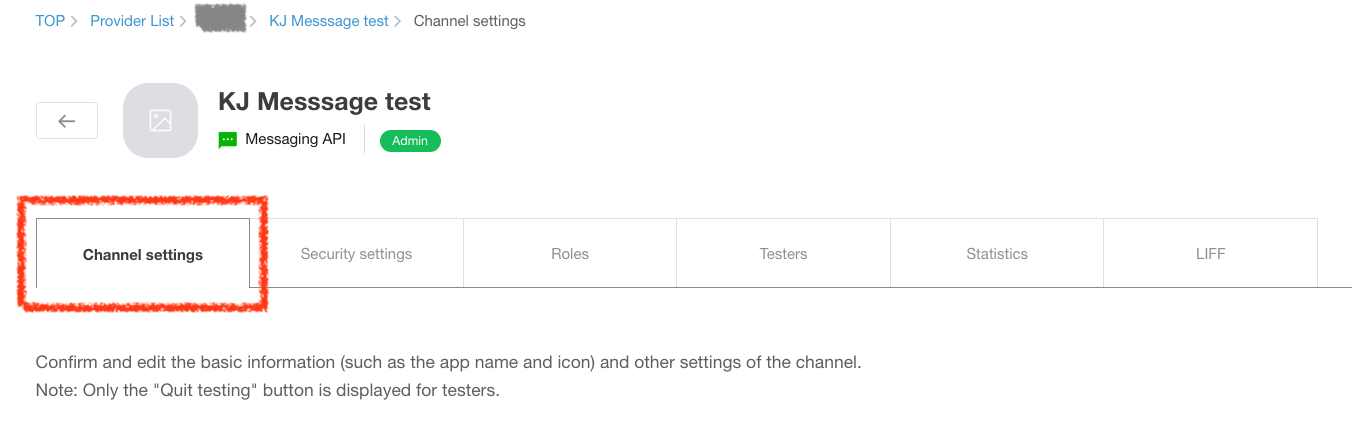Click the Messaging API label text

pyautogui.click(x=295, y=140)
